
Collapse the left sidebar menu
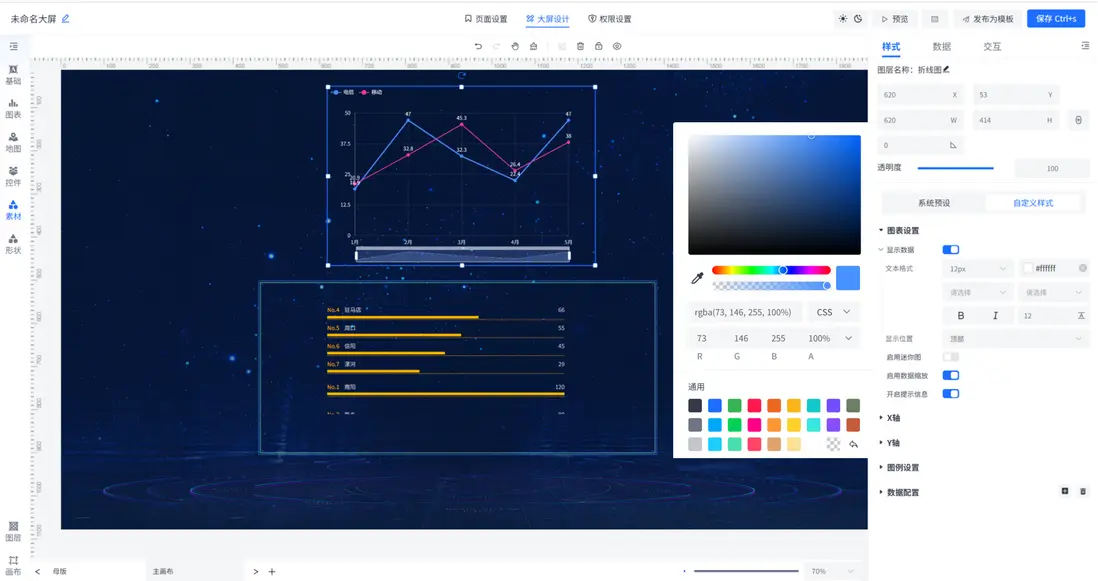coord(13,46)
